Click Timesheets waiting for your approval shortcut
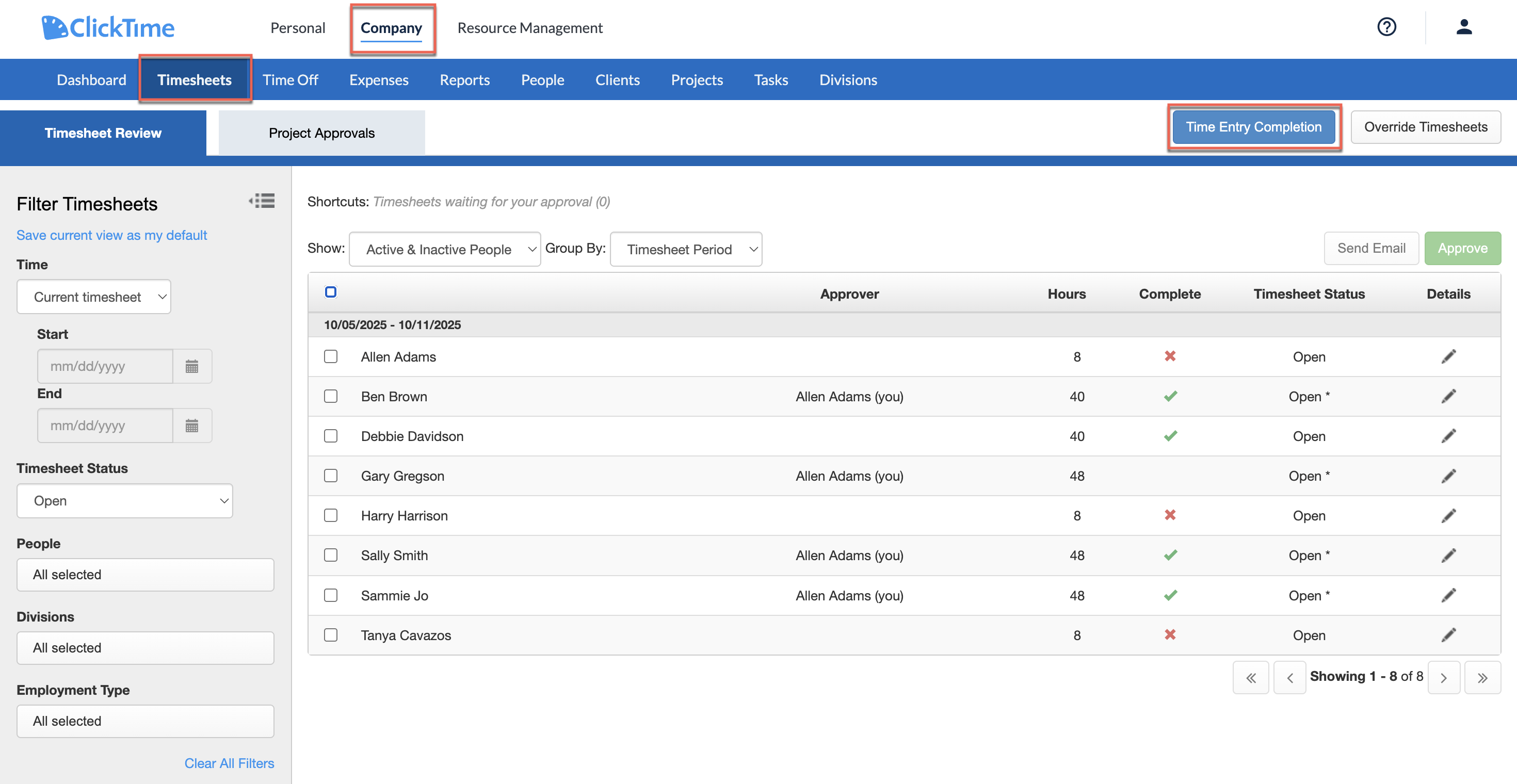Screen dimensions: 1517x784 [491, 201]
